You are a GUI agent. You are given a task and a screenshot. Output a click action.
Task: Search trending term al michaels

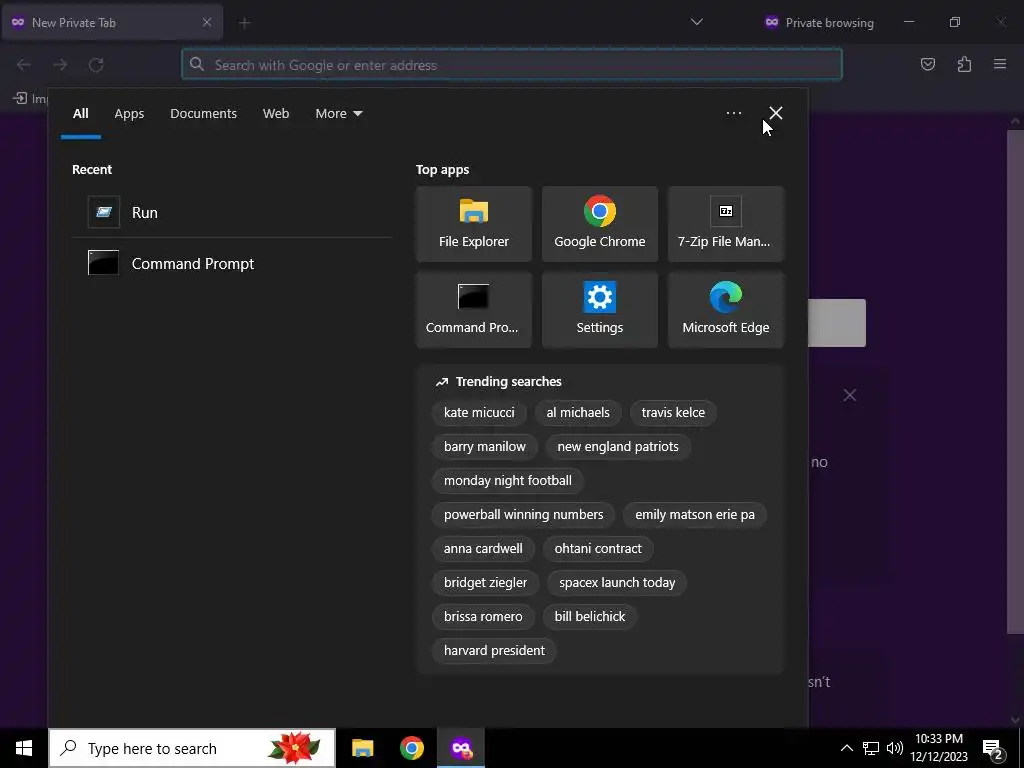(578, 413)
